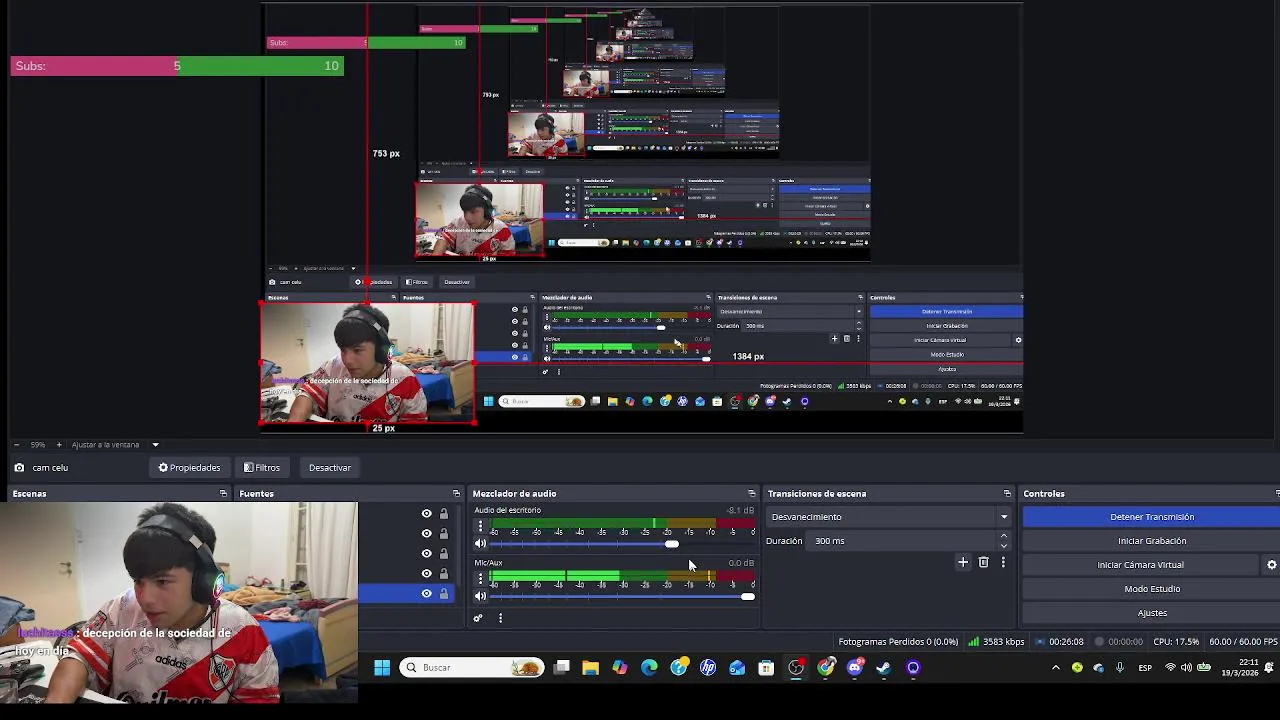1280x720 pixels.
Task: Add a scene transition with plus icon
Action: click(963, 562)
